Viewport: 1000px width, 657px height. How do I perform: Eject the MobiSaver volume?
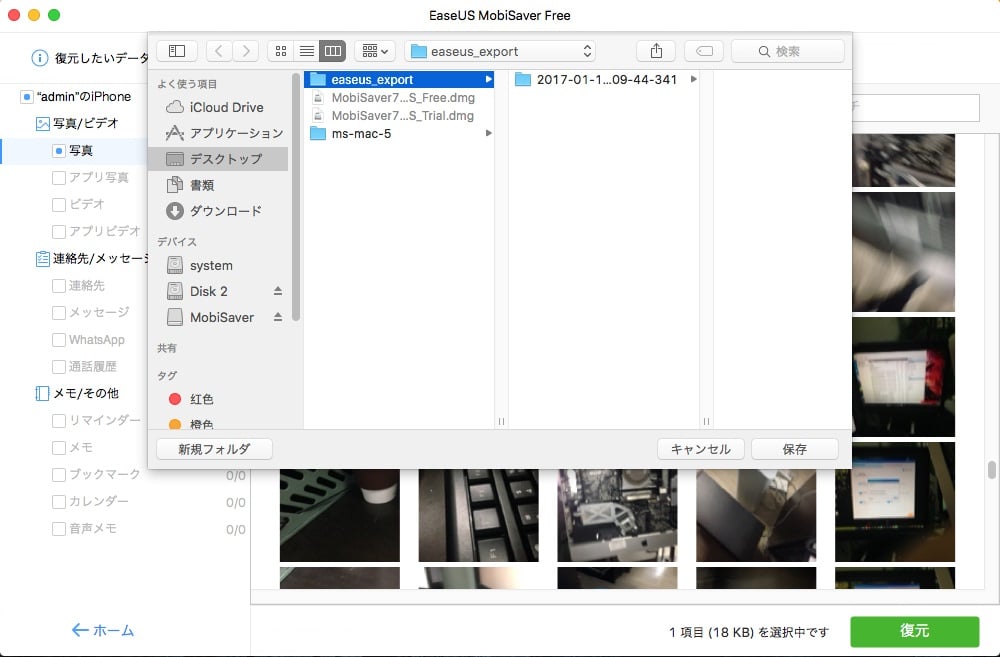pos(278,317)
